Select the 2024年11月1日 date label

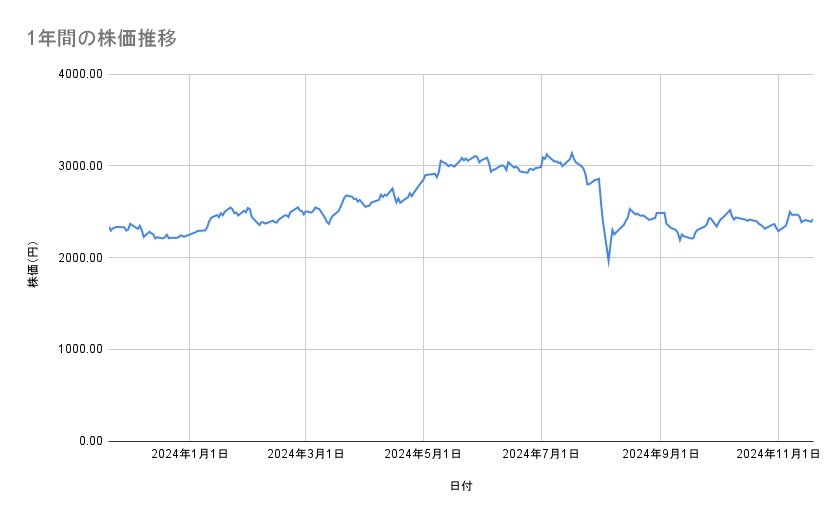pos(776,454)
